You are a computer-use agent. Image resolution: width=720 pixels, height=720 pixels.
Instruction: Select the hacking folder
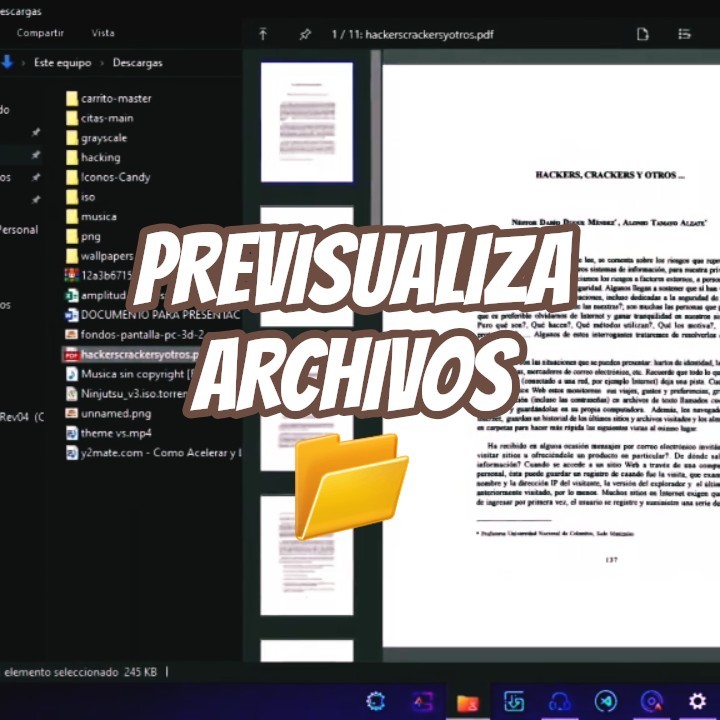point(93,158)
